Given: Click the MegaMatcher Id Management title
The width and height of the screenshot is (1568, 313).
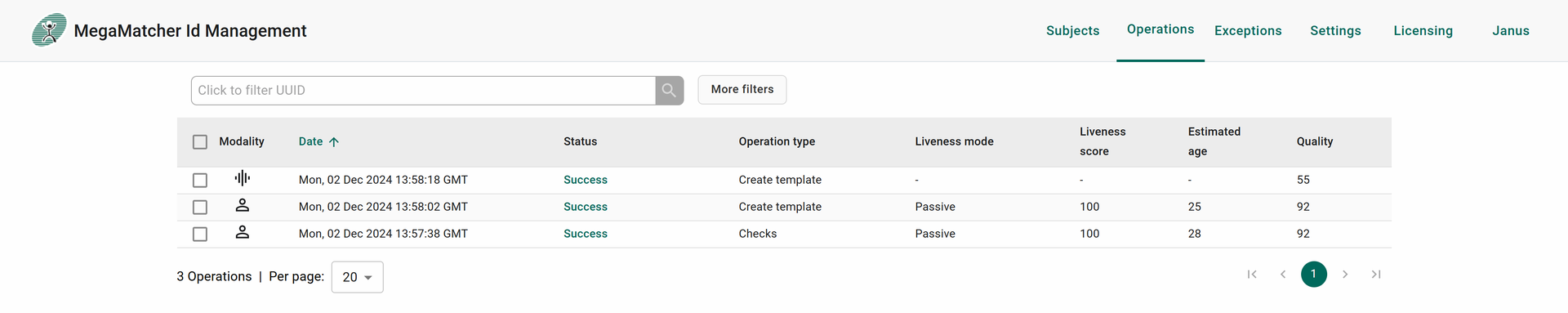Looking at the screenshot, I should pos(190,30).
